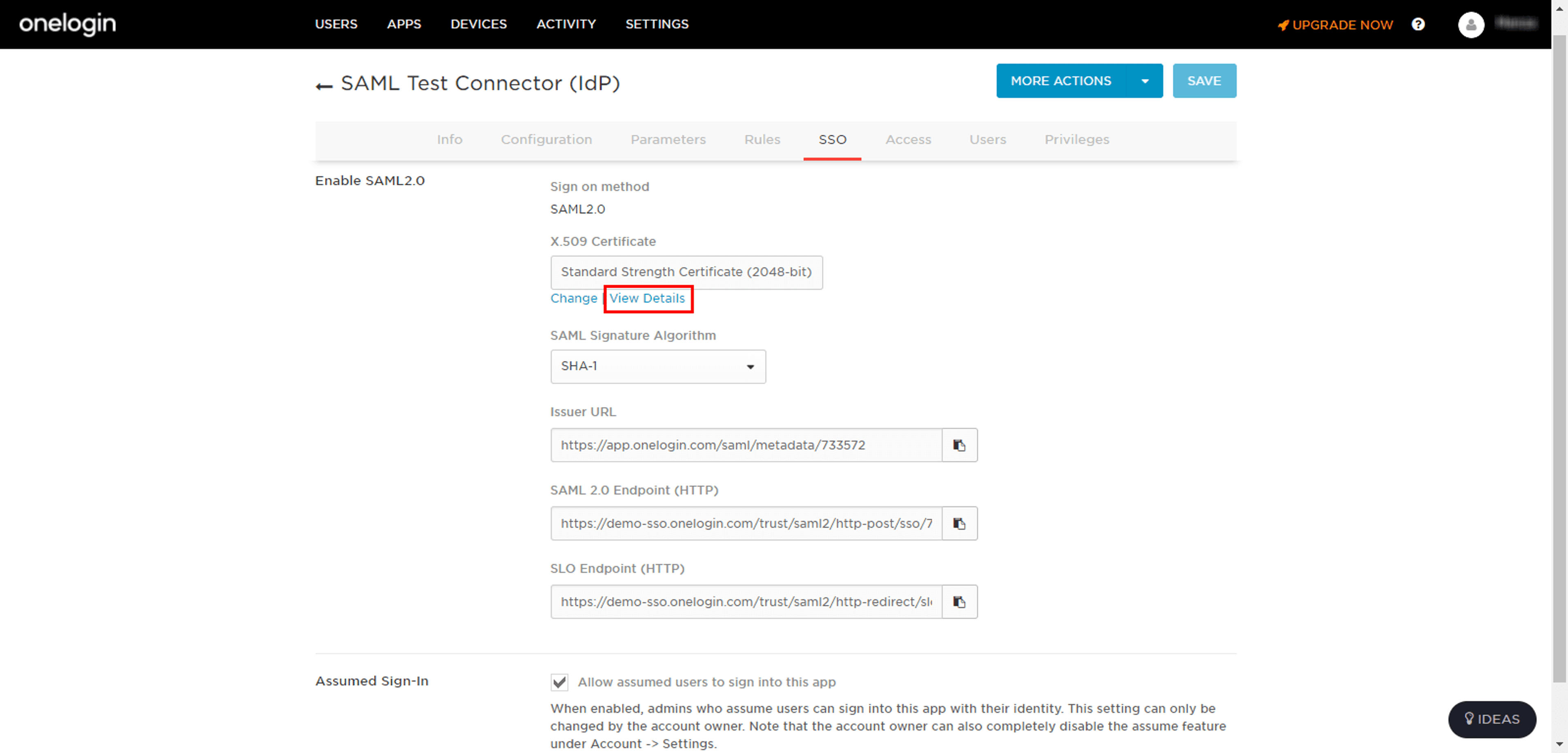
Task: Click the SAML2.0 sign on method value
Action: (x=578, y=209)
